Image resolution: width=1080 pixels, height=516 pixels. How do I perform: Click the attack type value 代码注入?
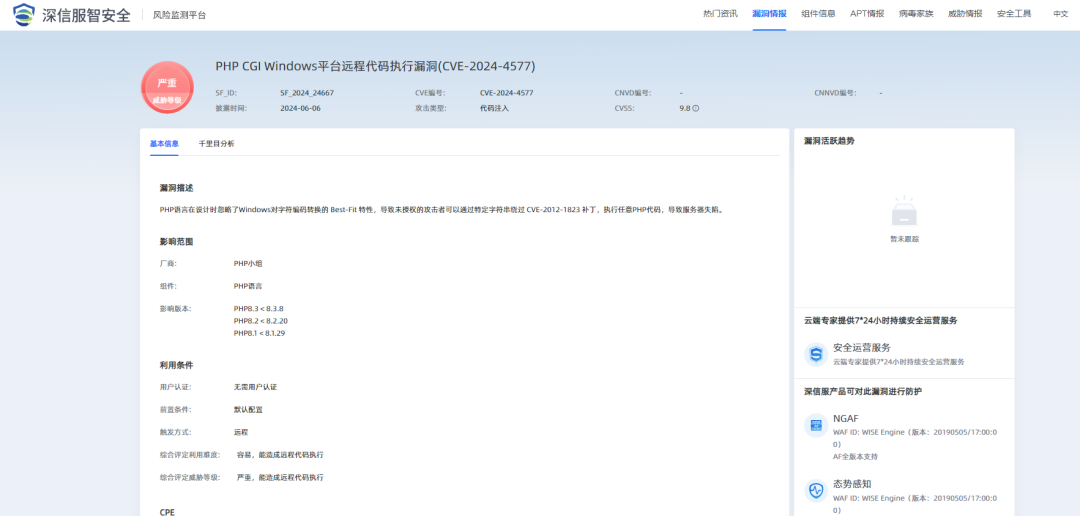pos(495,108)
